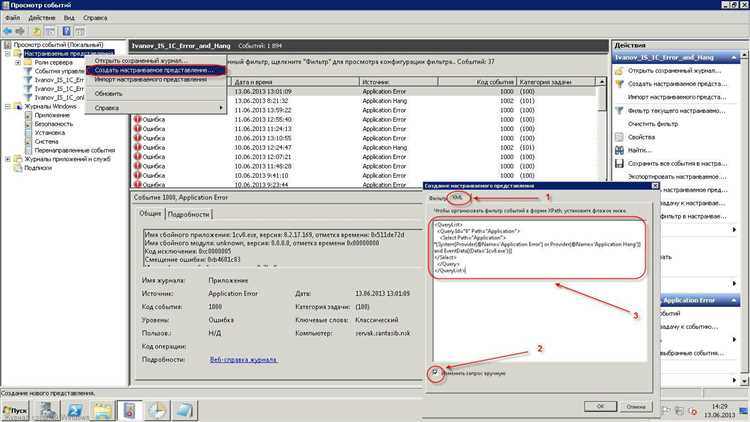Click the filter icon of 'Фильтр текущего настраиваемого' action

click(x=619, y=111)
